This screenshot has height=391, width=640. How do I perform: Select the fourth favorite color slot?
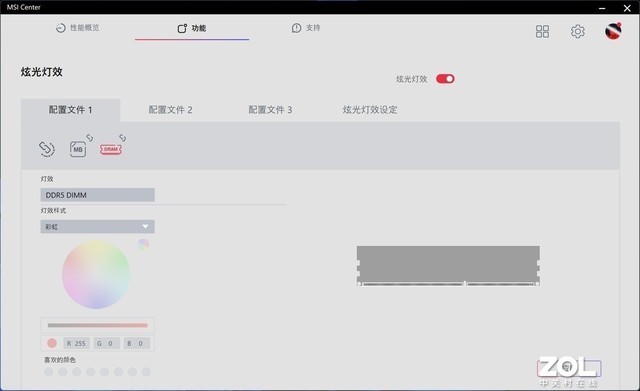[91, 372]
